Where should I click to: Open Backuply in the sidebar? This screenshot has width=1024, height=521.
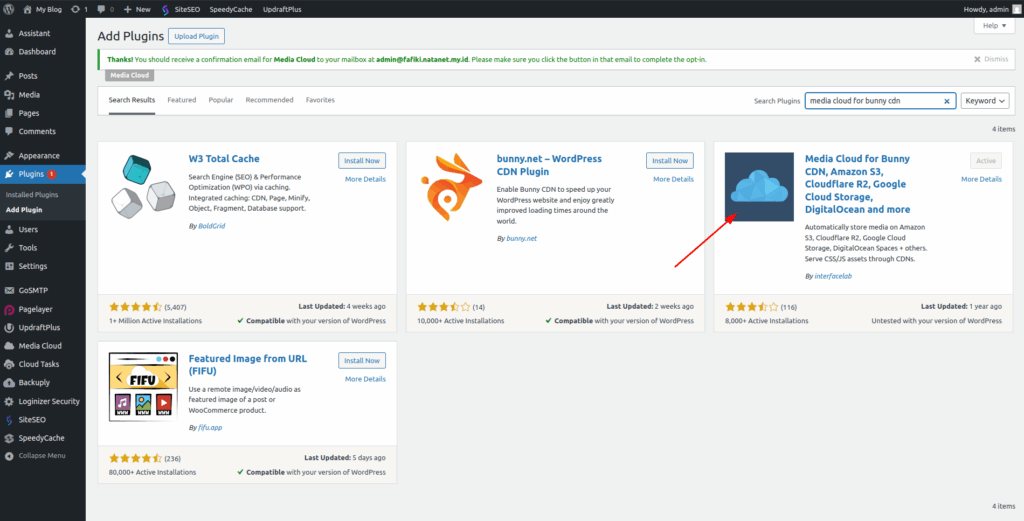pos(35,382)
